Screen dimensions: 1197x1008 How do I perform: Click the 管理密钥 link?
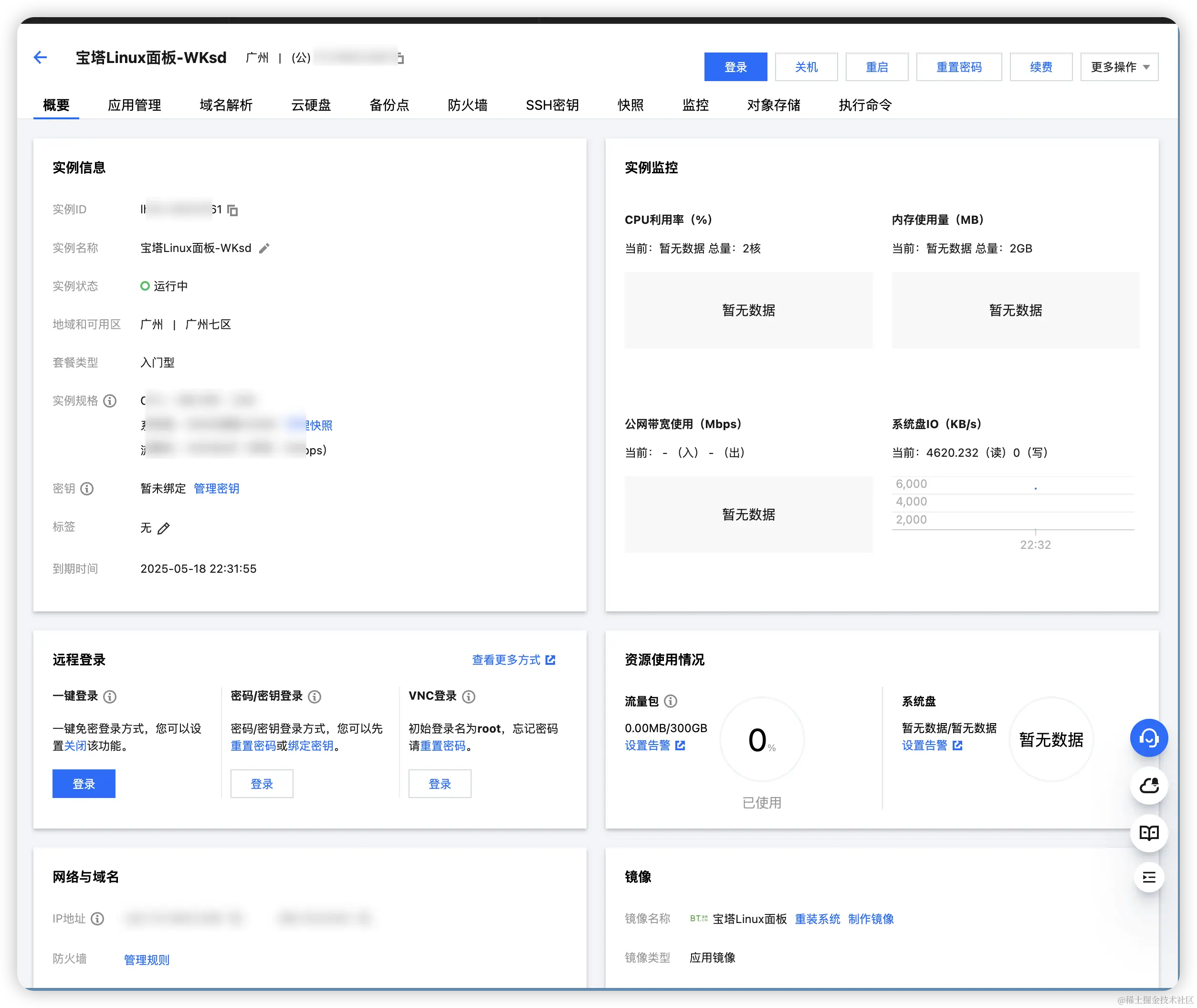(x=216, y=489)
